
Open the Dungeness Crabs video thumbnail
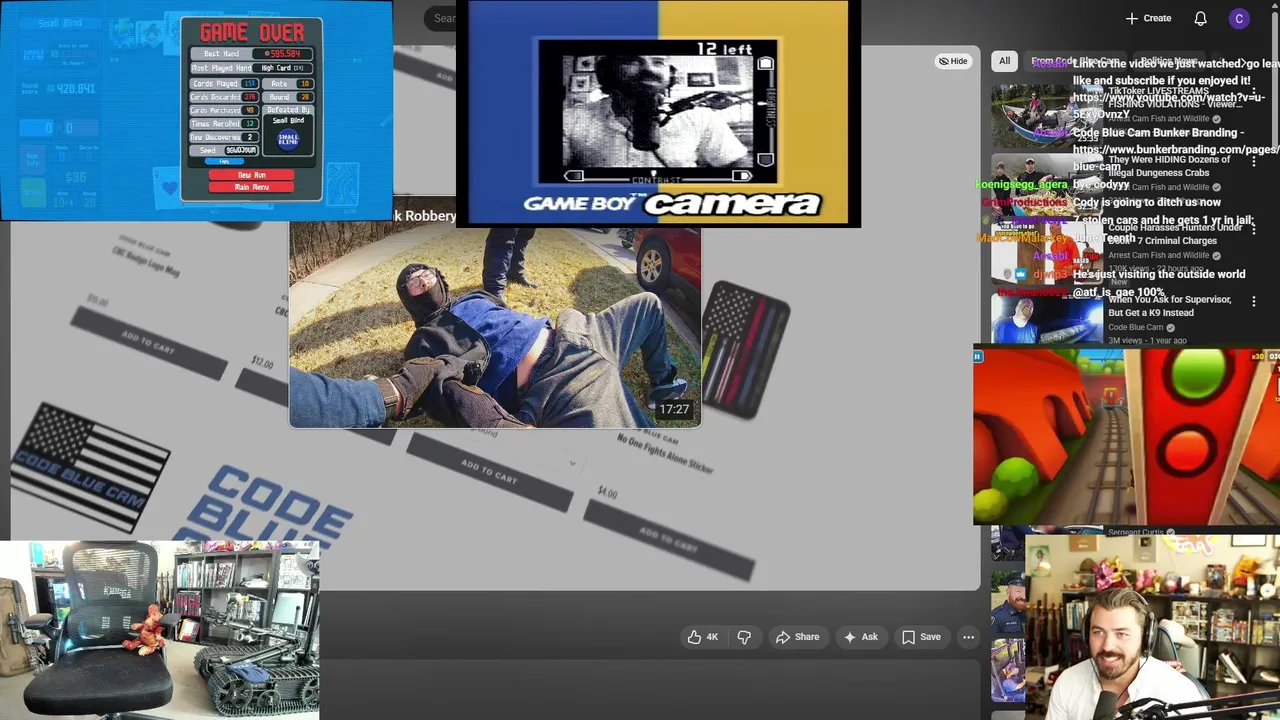click(1046, 184)
